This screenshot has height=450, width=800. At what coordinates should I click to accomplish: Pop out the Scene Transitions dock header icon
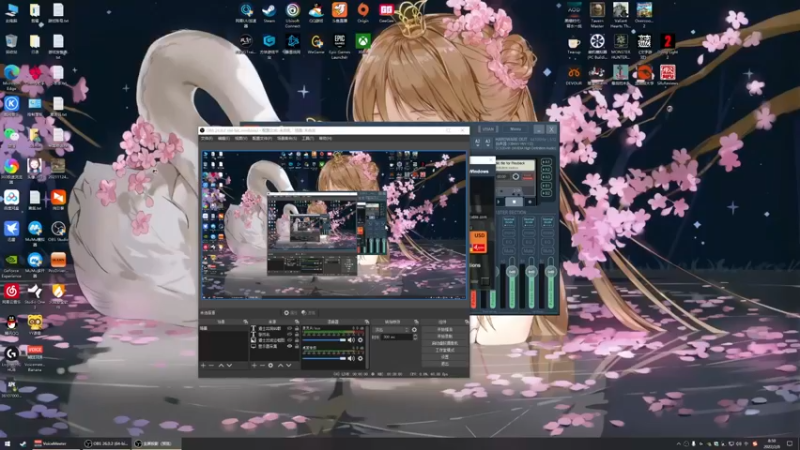pos(416,322)
